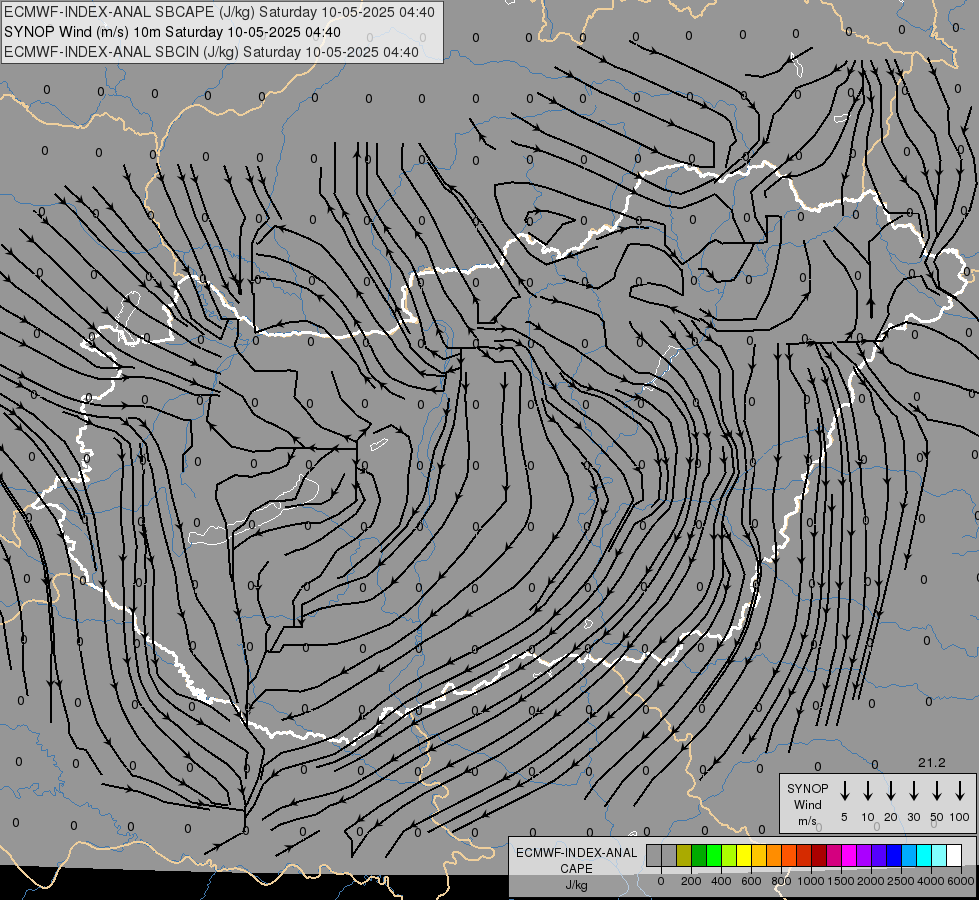Pick the pale cyan swatch before 6000
979x900 pixels.
point(938,855)
